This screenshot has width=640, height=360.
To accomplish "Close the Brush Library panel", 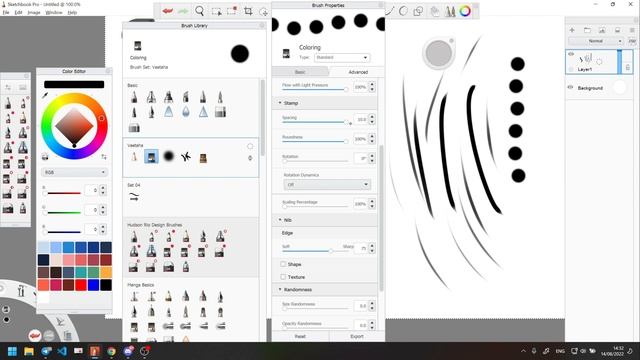I will pyautogui.click(x=262, y=25).
